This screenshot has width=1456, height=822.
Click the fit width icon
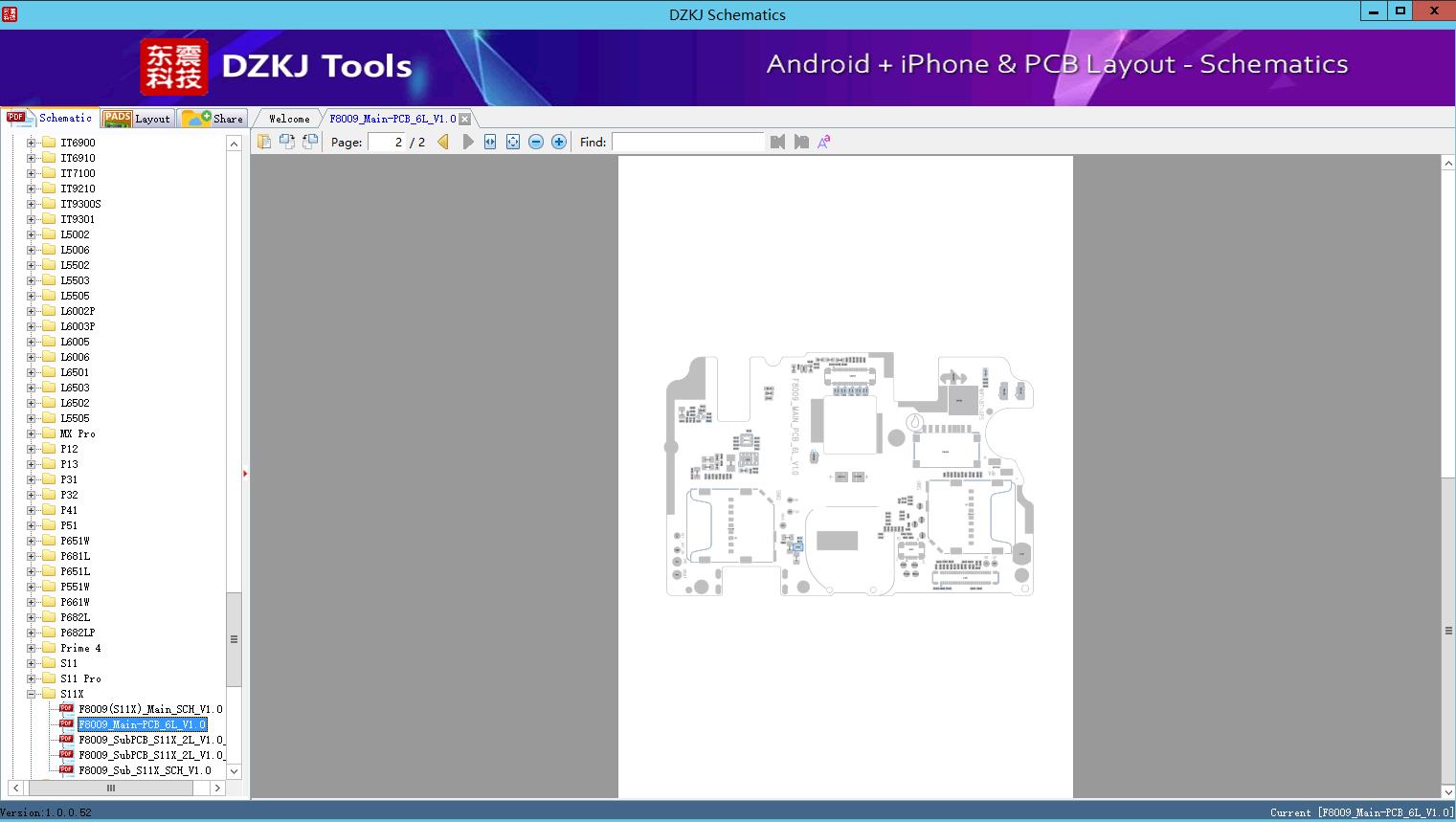490,142
